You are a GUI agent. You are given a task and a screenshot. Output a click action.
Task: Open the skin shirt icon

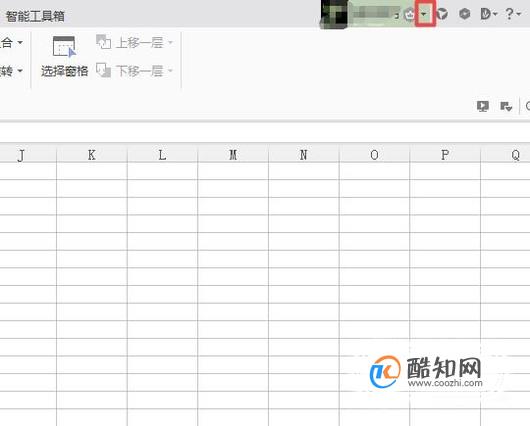click(442, 14)
